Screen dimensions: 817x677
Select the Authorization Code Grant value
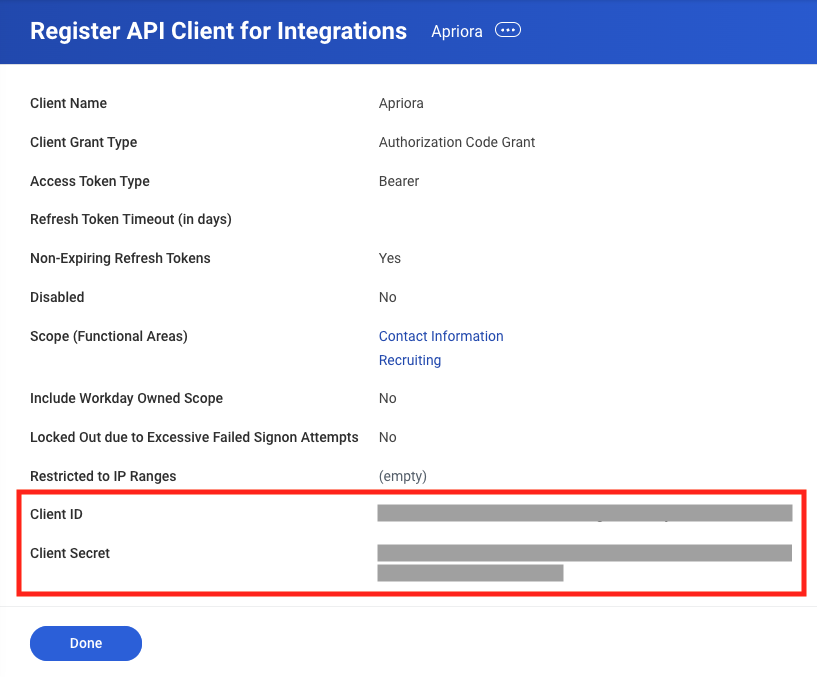456,142
